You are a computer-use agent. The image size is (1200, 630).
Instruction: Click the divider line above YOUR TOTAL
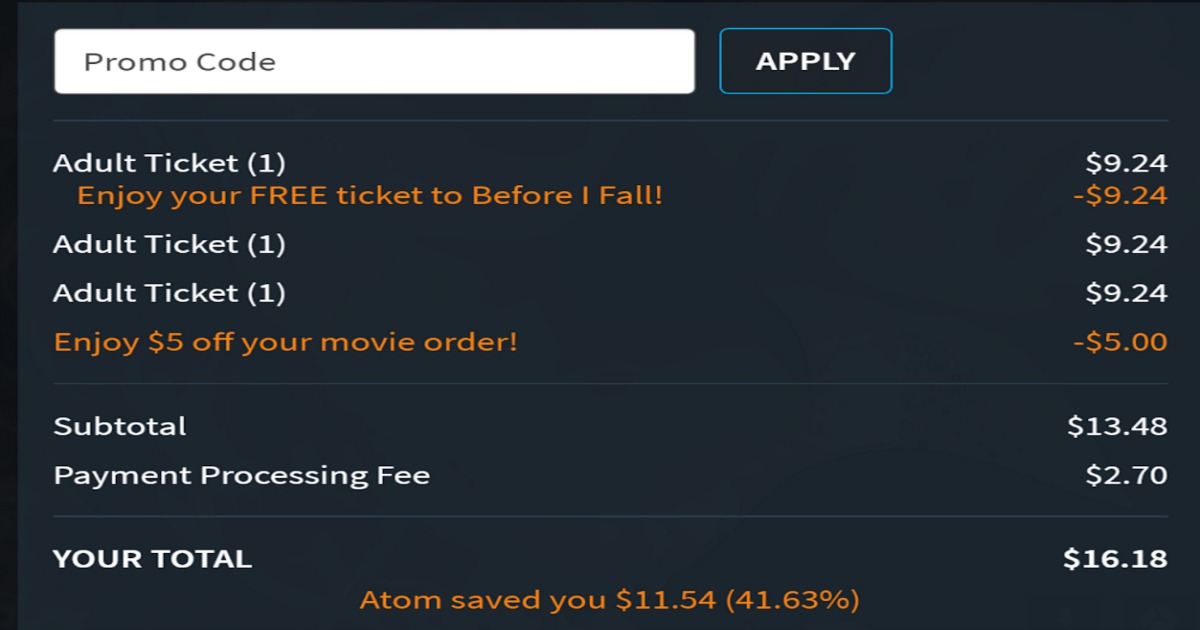coord(610,517)
